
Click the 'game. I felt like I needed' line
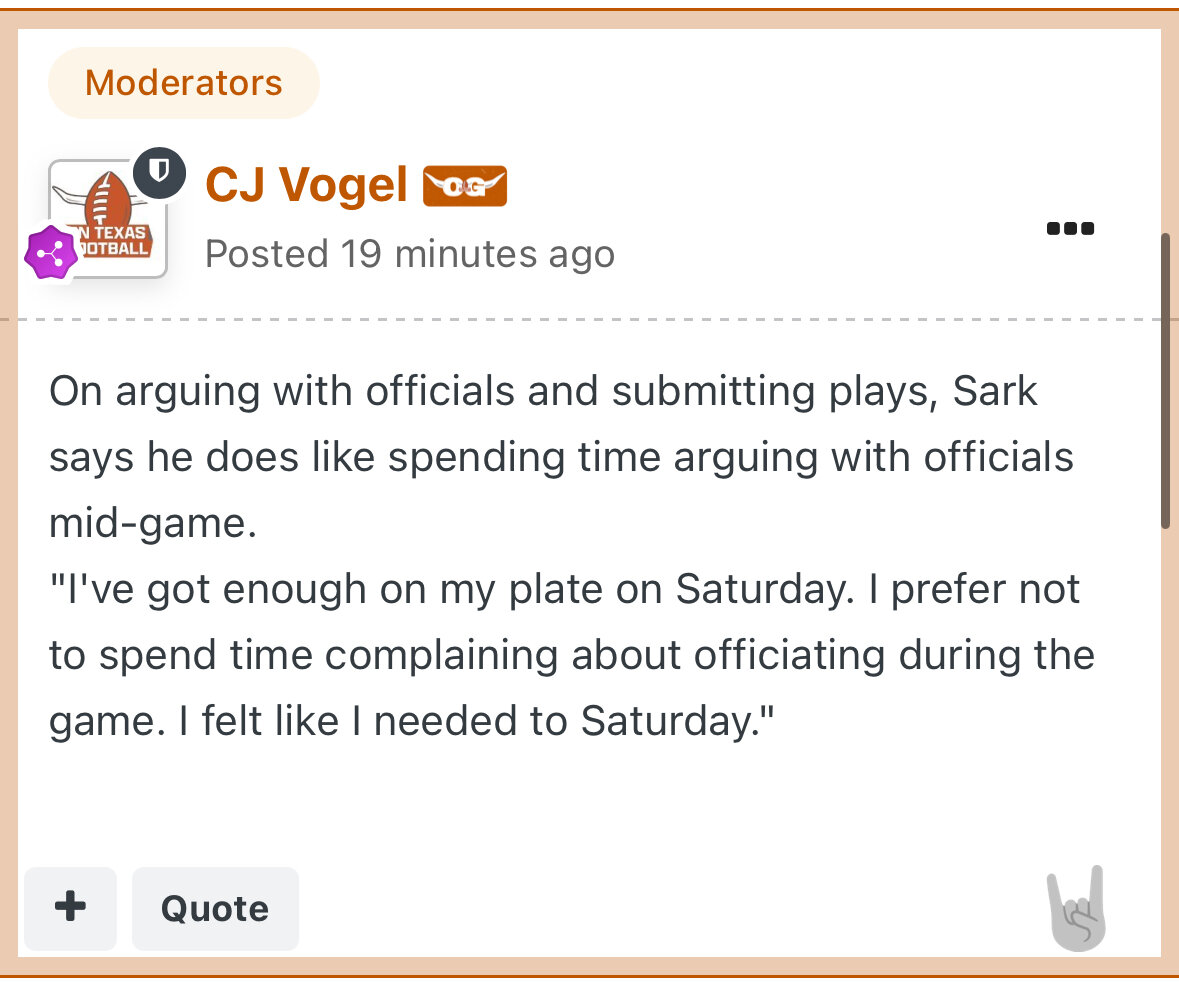(x=413, y=721)
